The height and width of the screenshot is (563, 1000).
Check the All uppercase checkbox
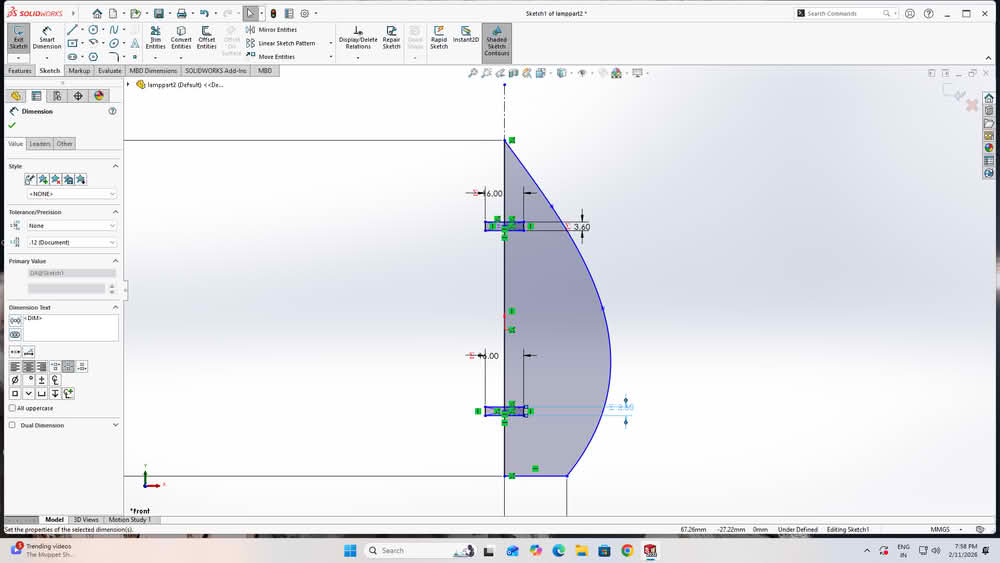pos(12,408)
